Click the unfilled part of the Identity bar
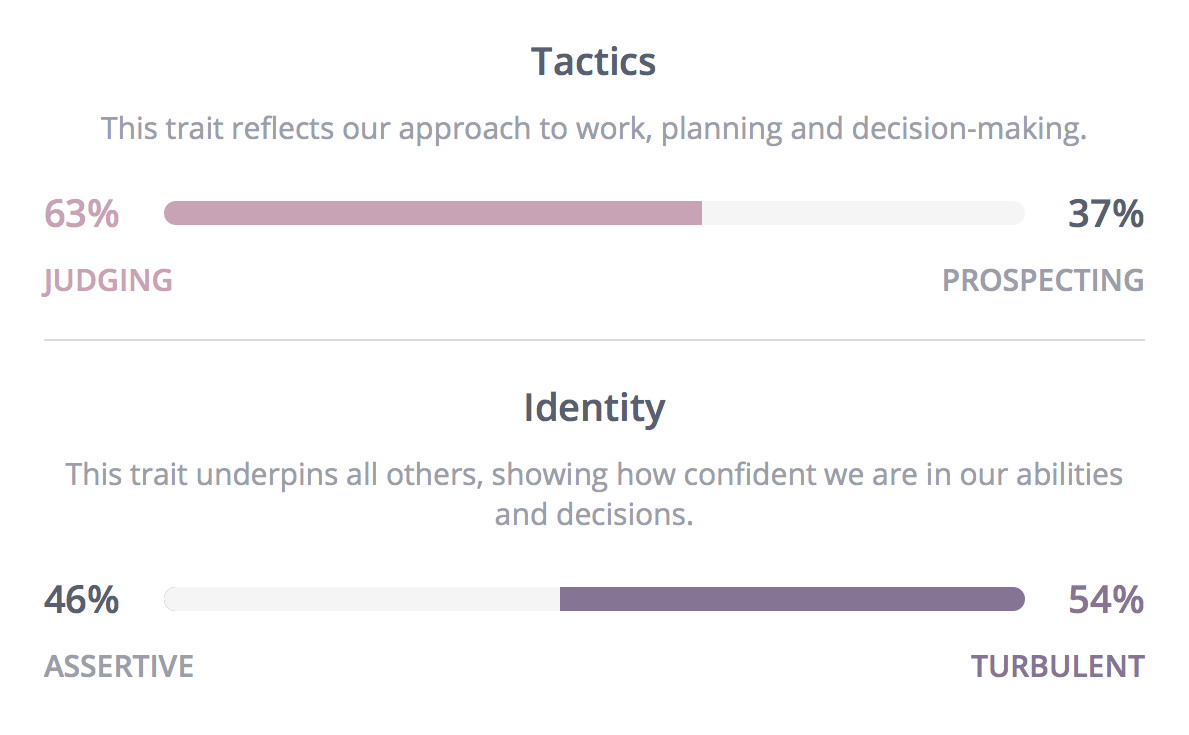Screen dimensions: 1189x735 [362, 599]
